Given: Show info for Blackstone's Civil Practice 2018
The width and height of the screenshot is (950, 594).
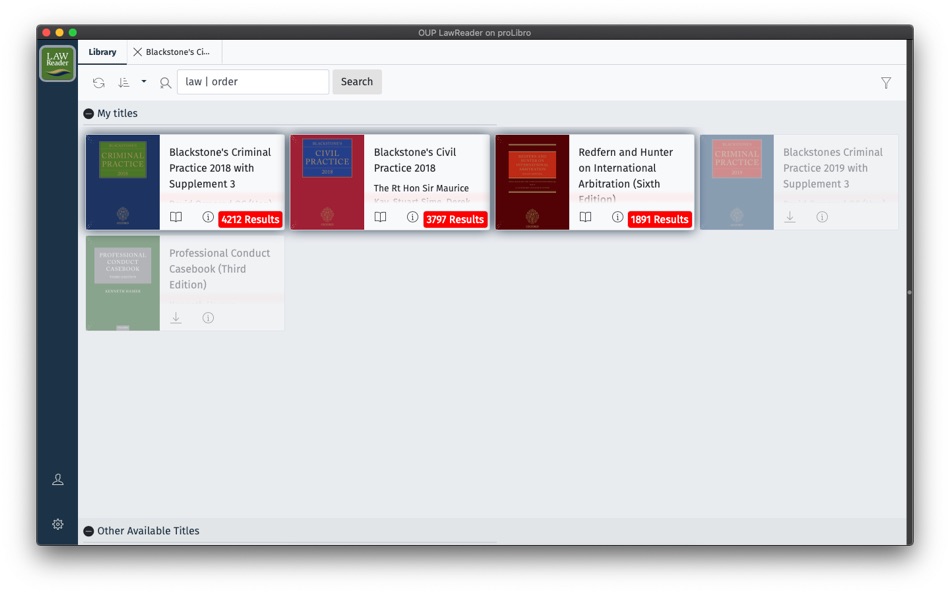Looking at the screenshot, I should pyautogui.click(x=412, y=217).
